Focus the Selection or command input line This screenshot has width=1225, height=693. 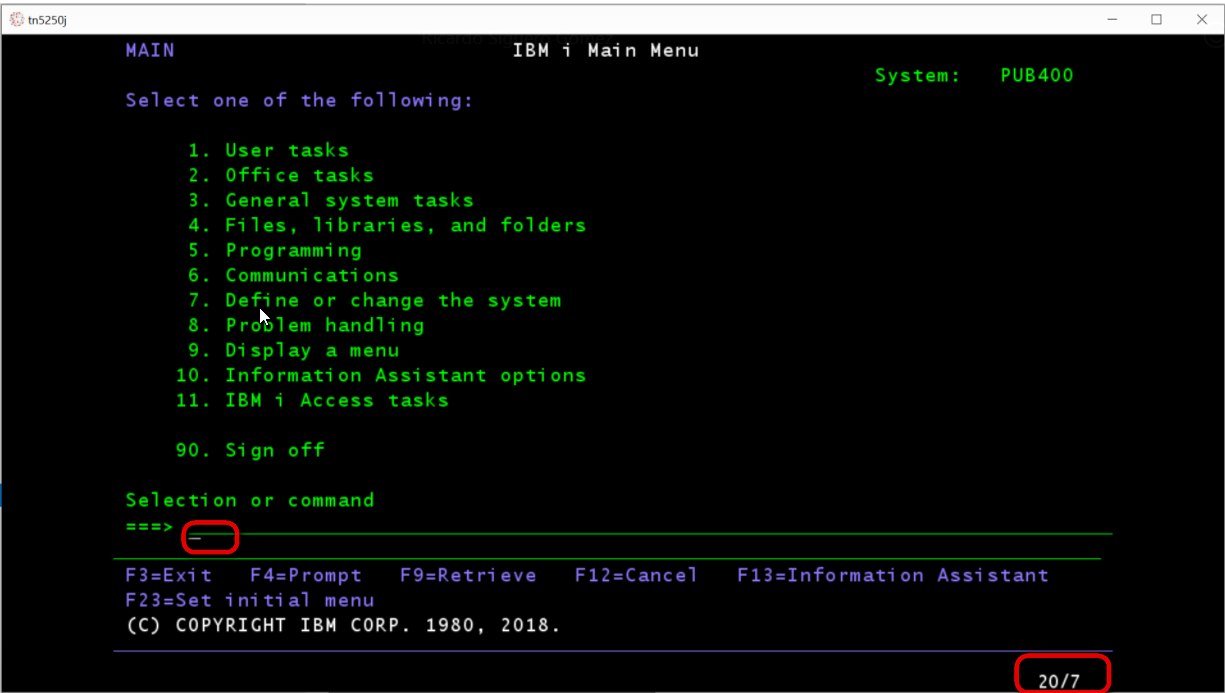point(640,526)
